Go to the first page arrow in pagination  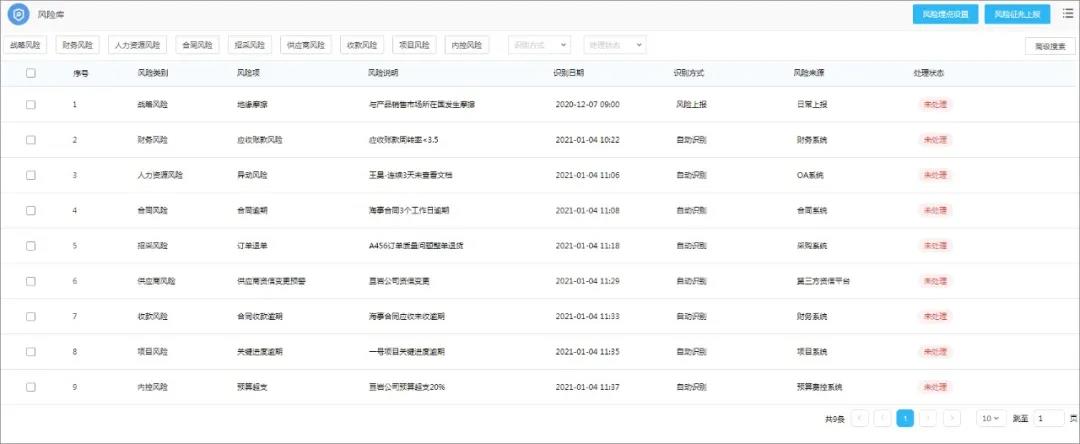[860, 418]
